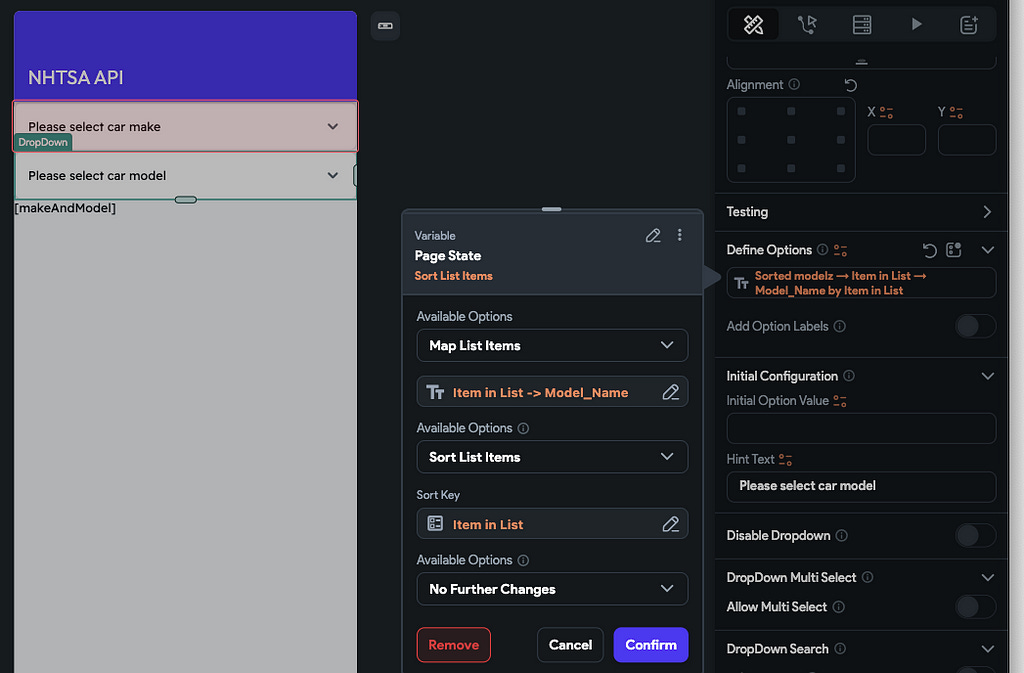Viewport: 1024px width, 673px height.
Task: Set X alignment from variable icon
Action: click(886, 112)
